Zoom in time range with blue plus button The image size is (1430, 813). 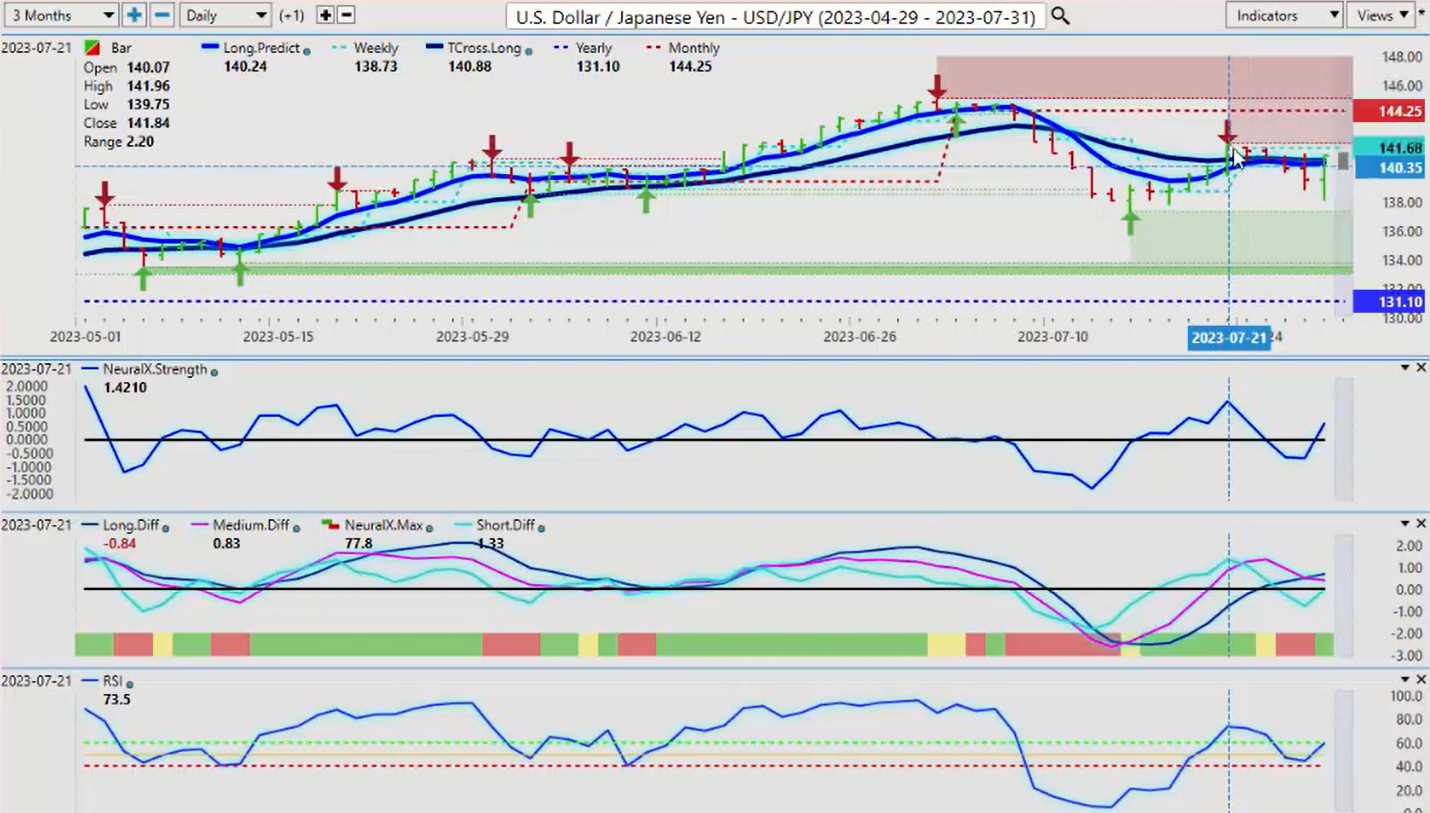coord(134,15)
